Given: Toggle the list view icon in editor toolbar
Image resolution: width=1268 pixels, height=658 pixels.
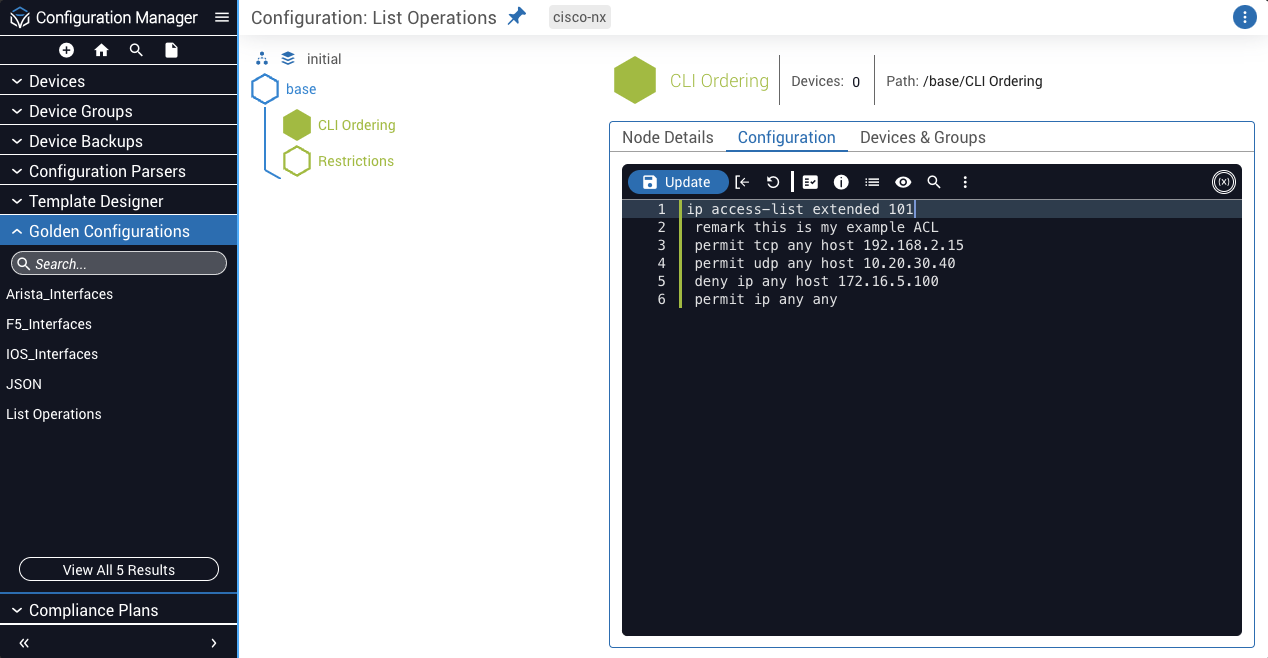Looking at the screenshot, I should coord(872,182).
